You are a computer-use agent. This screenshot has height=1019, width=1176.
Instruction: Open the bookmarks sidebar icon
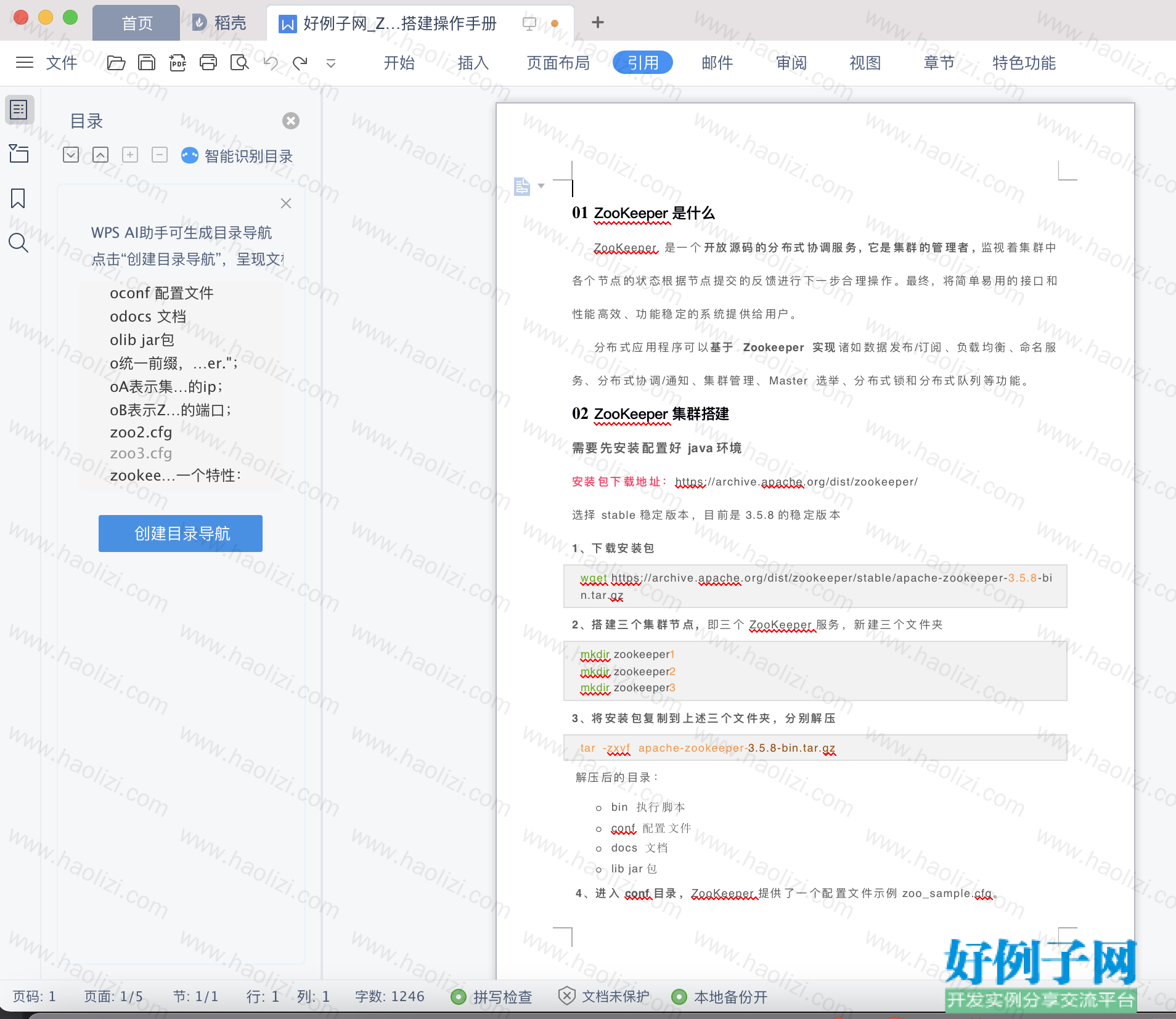point(18,198)
